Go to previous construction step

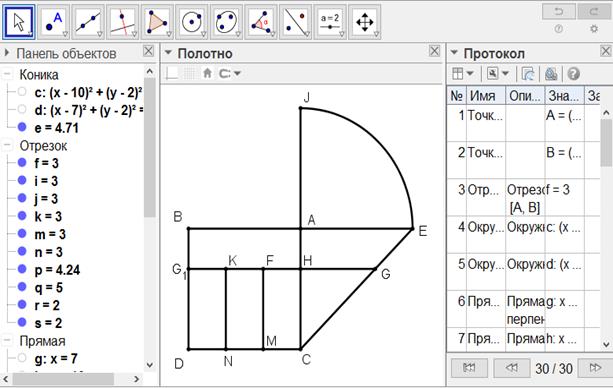click(511, 368)
